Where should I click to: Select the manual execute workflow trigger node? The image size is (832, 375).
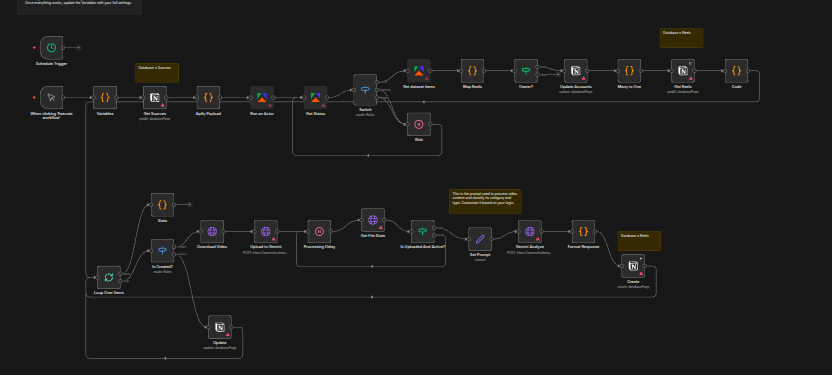pyautogui.click(x=51, y=98)
